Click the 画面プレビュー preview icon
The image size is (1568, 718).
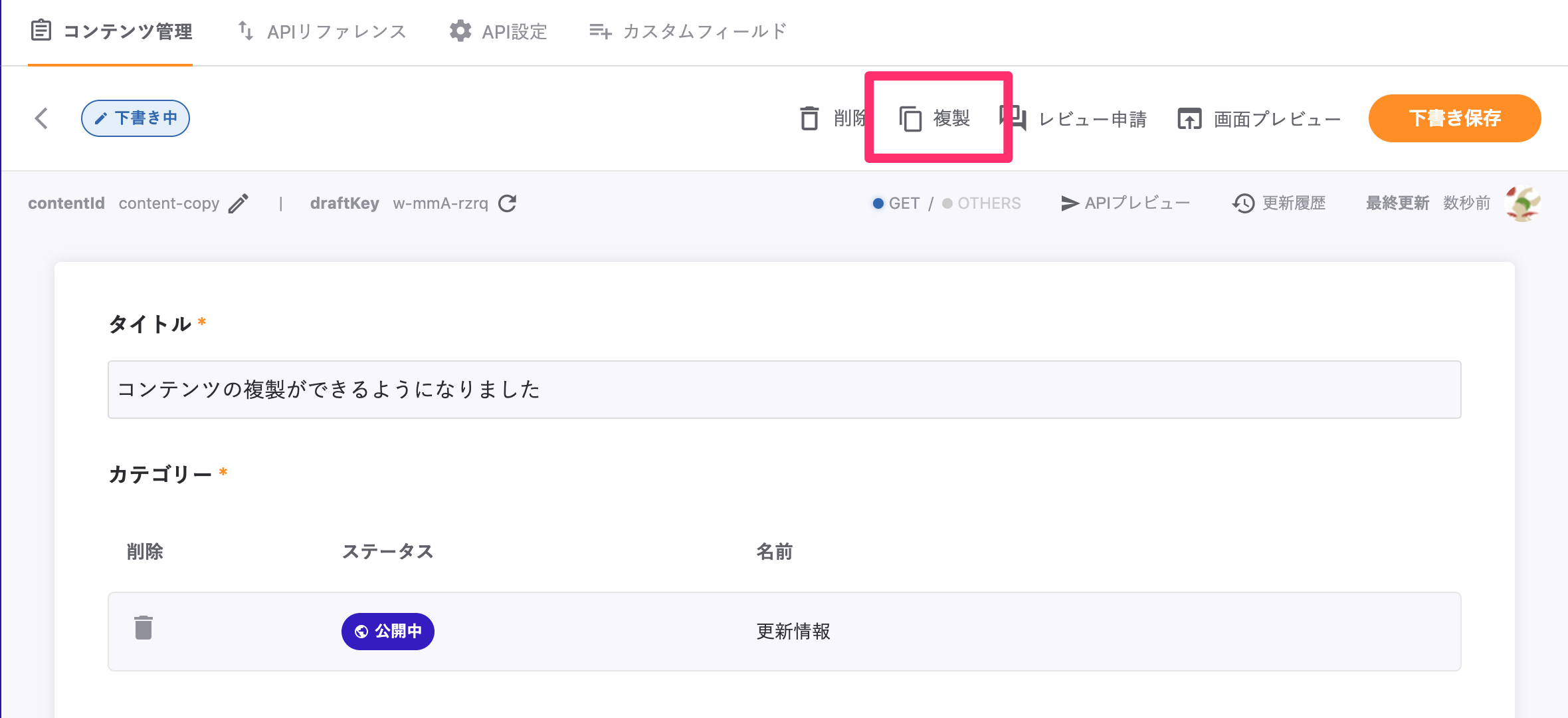coord(1189,119)
